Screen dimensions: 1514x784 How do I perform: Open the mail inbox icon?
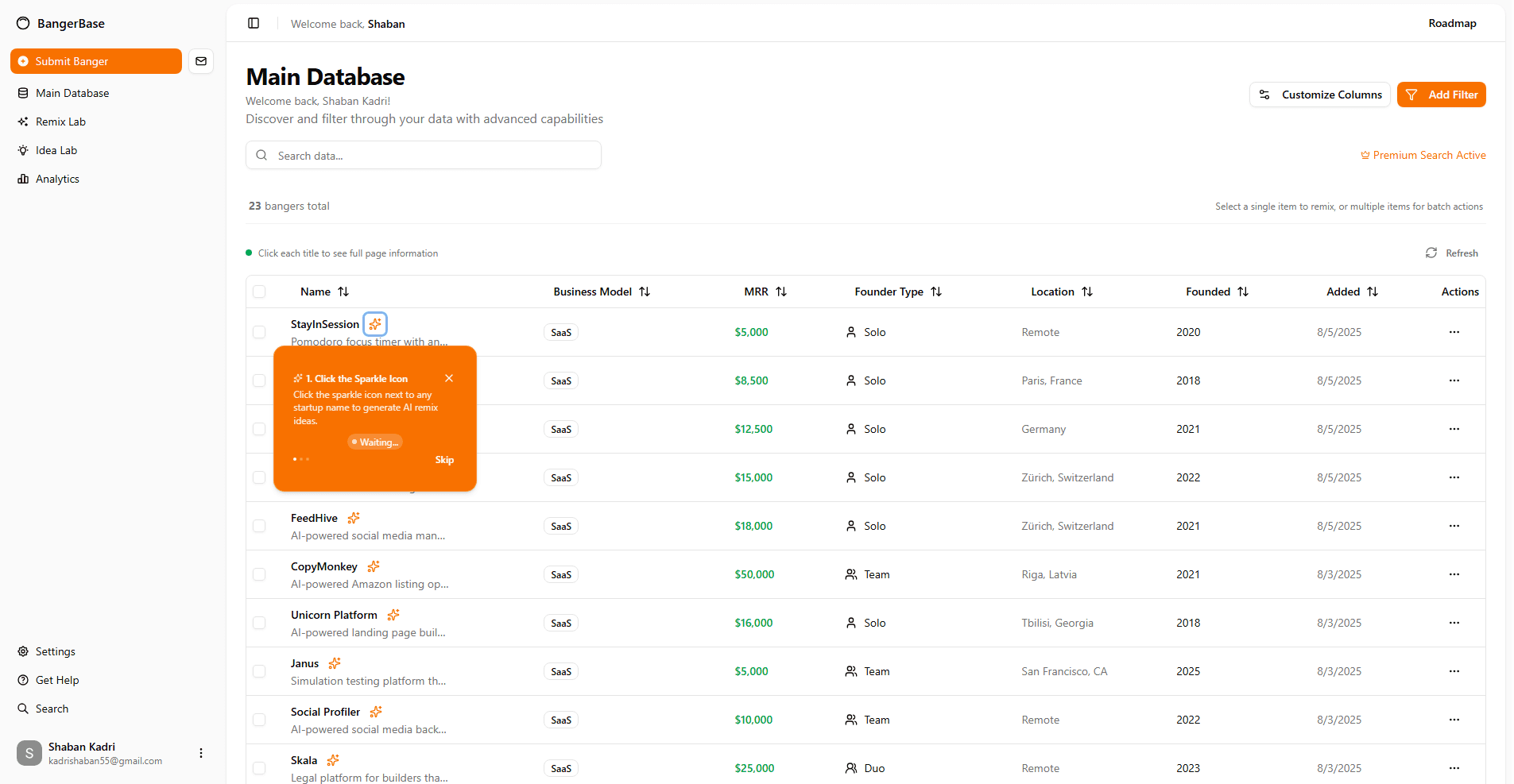201,61
